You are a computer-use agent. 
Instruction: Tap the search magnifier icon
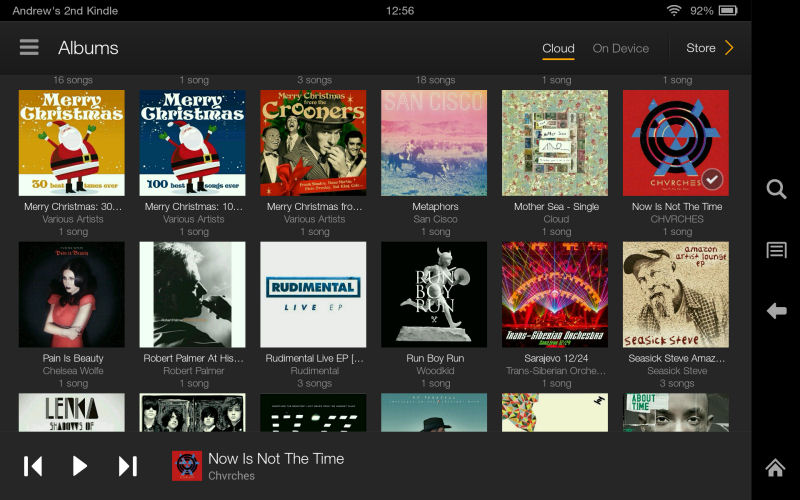point(776,190)
